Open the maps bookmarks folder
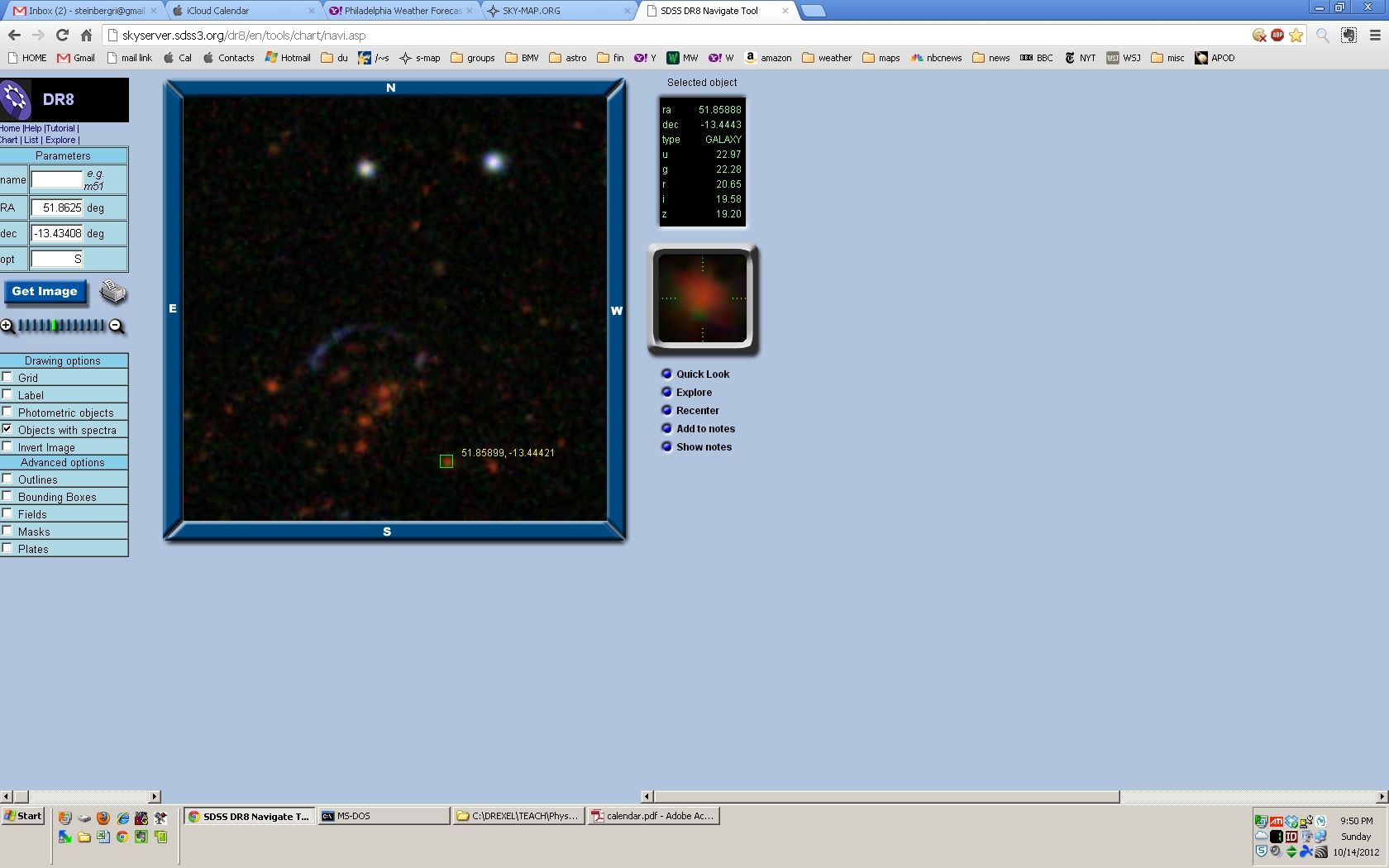This screenshot has height=868, width=1389. point(881,58)
